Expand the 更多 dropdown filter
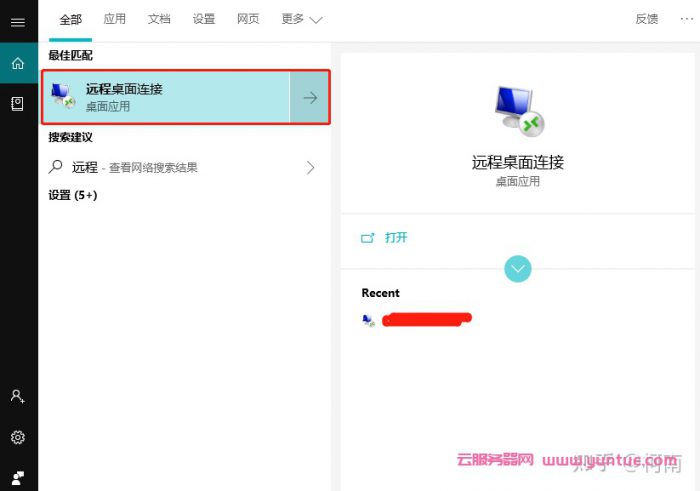 coord(302,19)
